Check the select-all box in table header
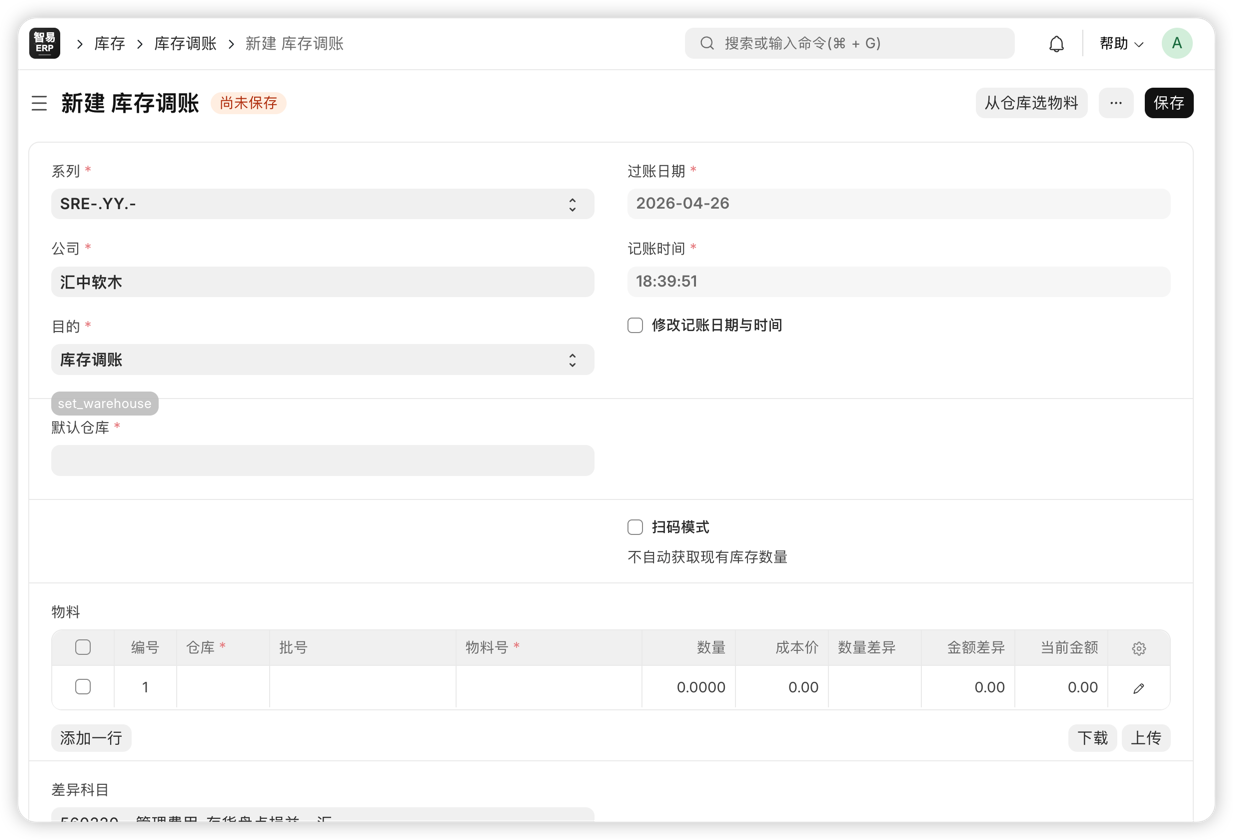The width and height of the screenshot is (1233, 840). coord(83,647)
